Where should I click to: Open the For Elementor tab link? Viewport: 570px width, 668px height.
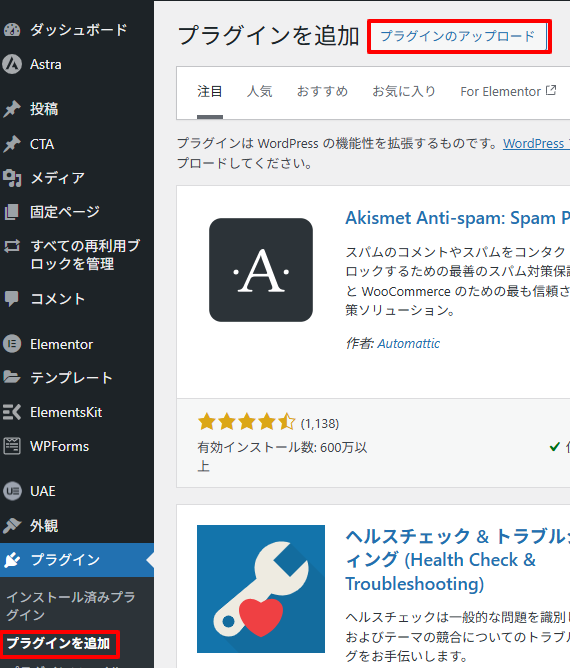point(508,91)
